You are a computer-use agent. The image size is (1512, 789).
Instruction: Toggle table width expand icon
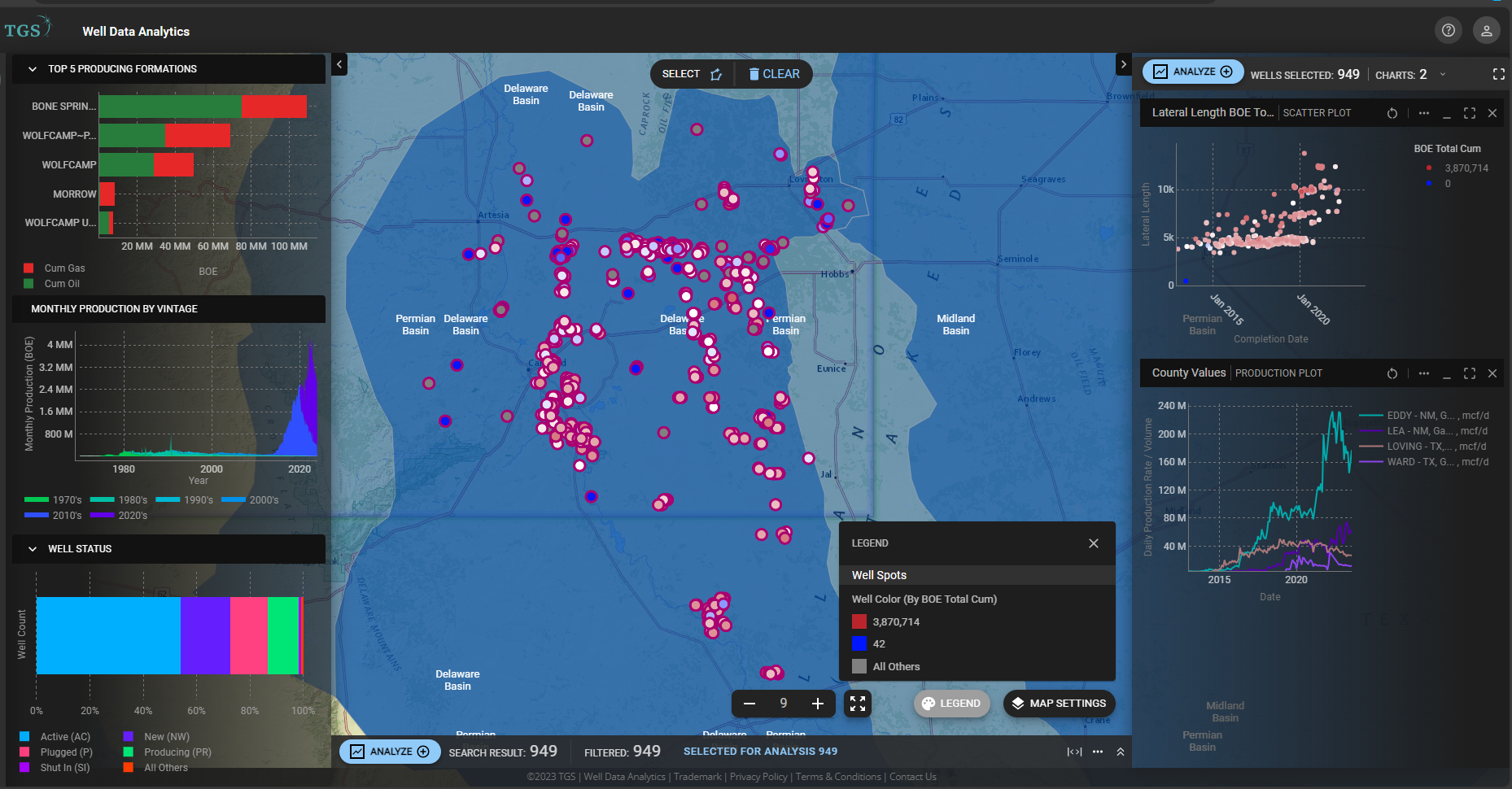tap(1074, 752)
